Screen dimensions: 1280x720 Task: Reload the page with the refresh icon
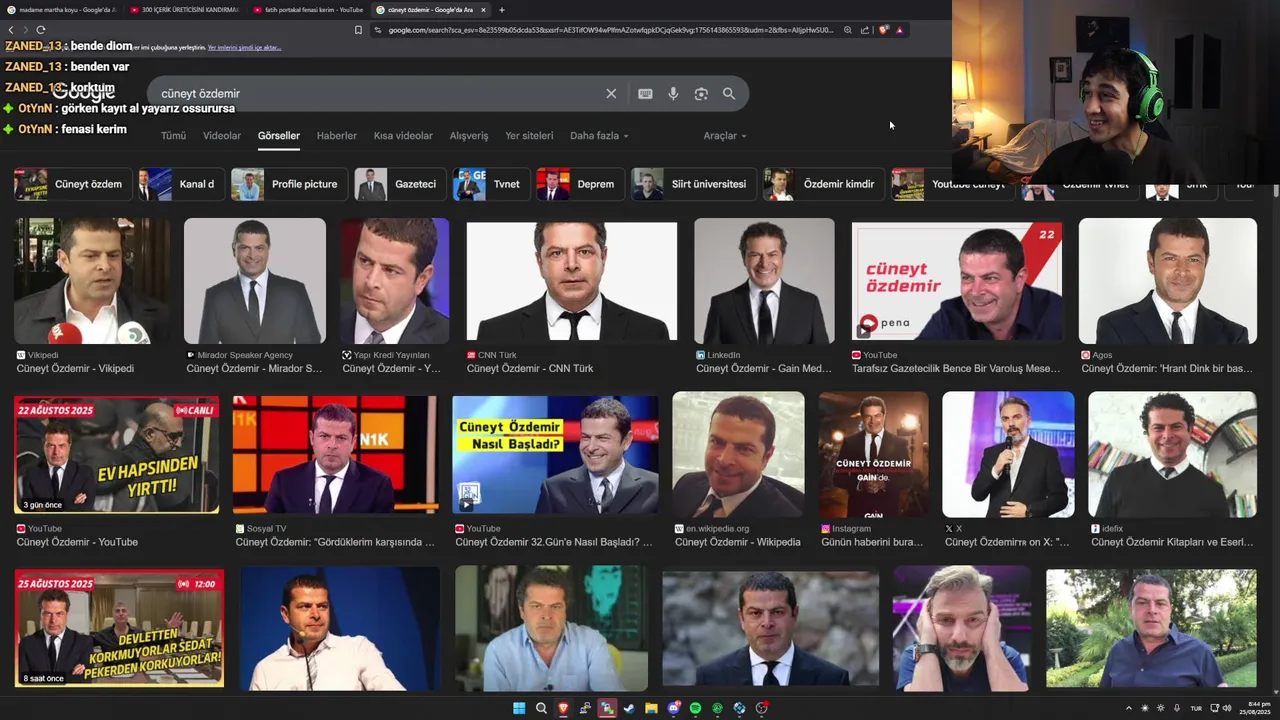[40, 30]
